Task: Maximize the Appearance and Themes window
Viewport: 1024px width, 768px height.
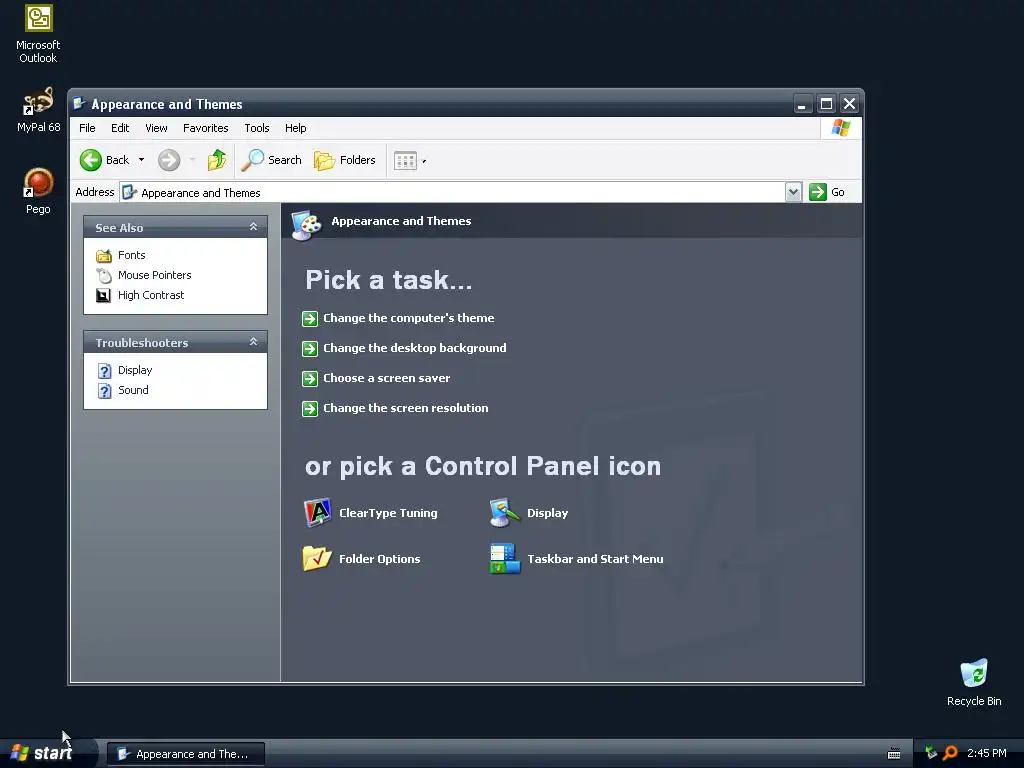Action: pos(826,104)
